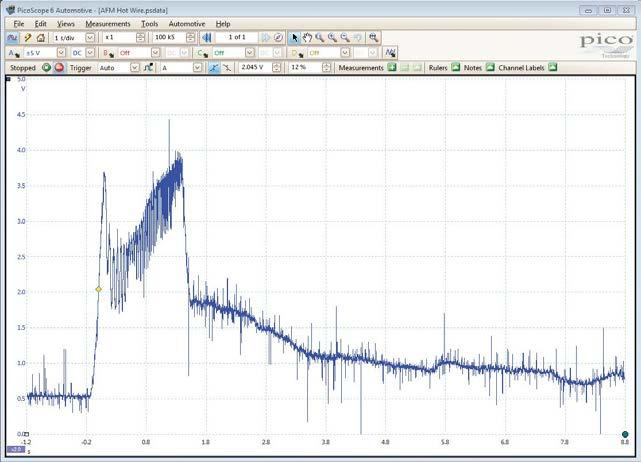
Task: Click the red Stop capture button
Action: 59,67
